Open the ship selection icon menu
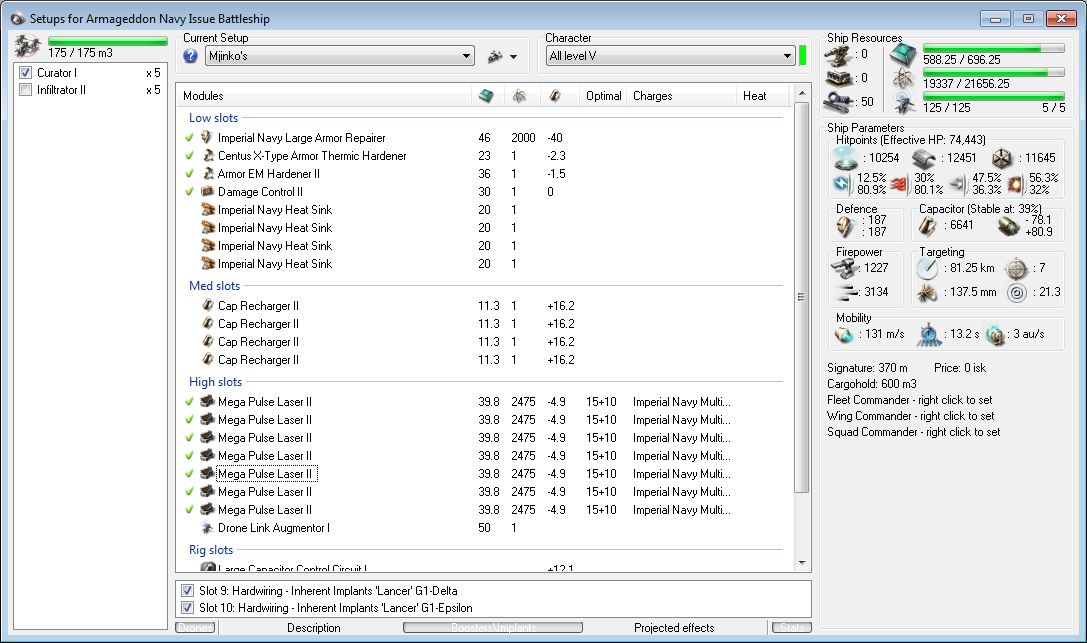The image size is (1087, 643). 495,57
